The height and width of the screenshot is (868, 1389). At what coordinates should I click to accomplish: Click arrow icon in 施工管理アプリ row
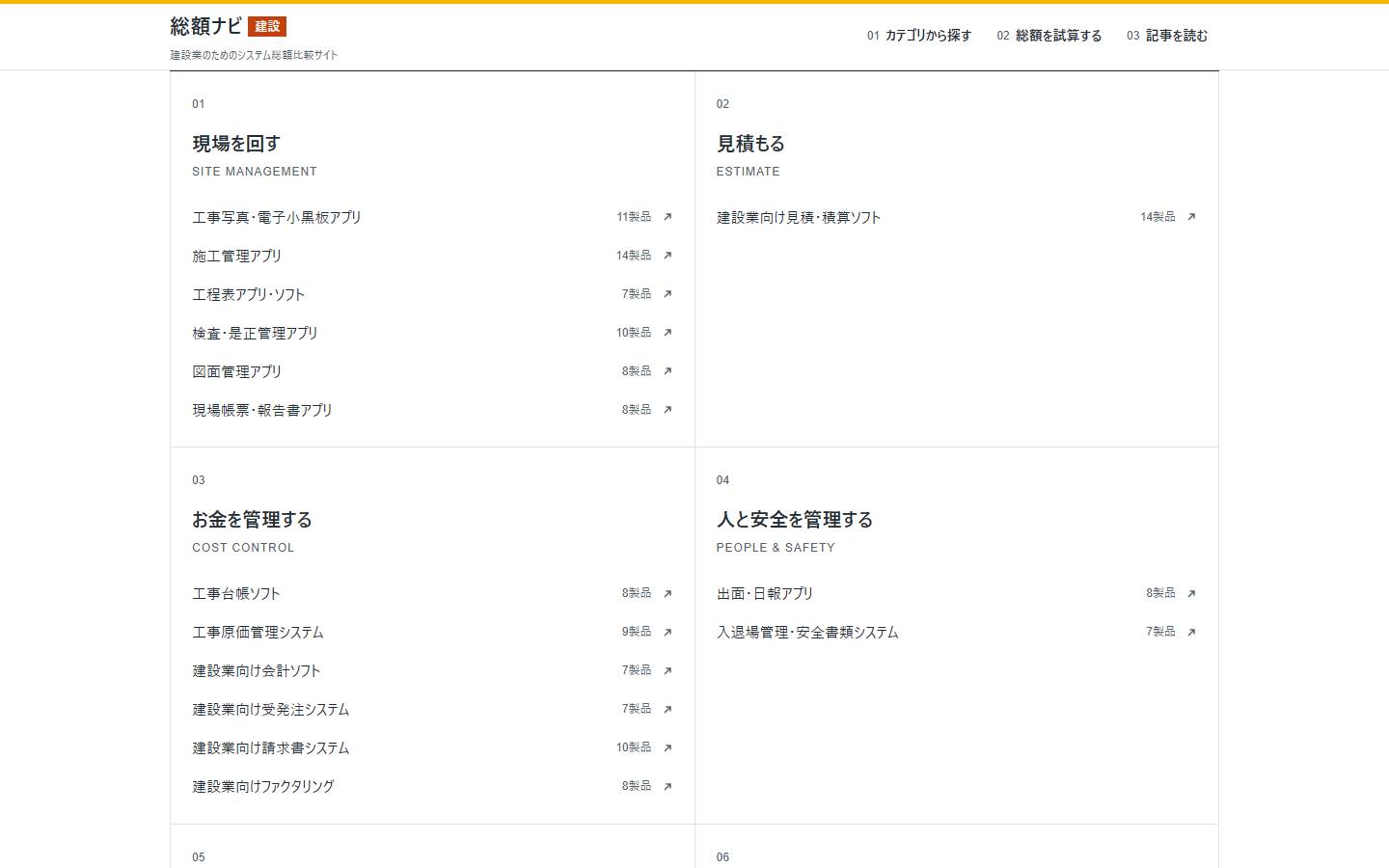(667, 256)
